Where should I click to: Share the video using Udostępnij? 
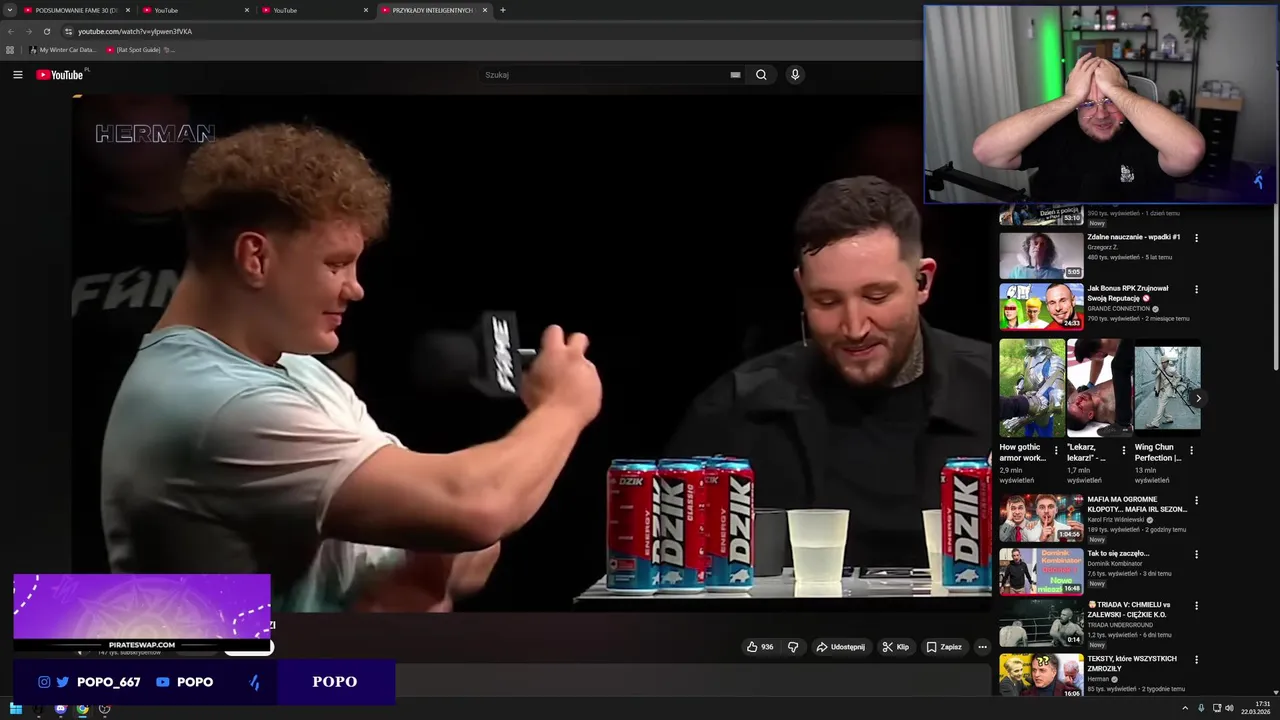point(840,647)
